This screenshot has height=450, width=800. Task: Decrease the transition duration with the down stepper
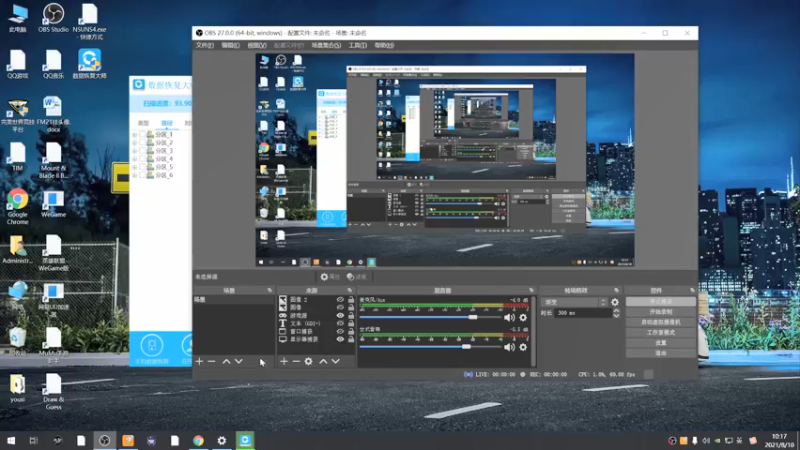[x=616, y=316]
